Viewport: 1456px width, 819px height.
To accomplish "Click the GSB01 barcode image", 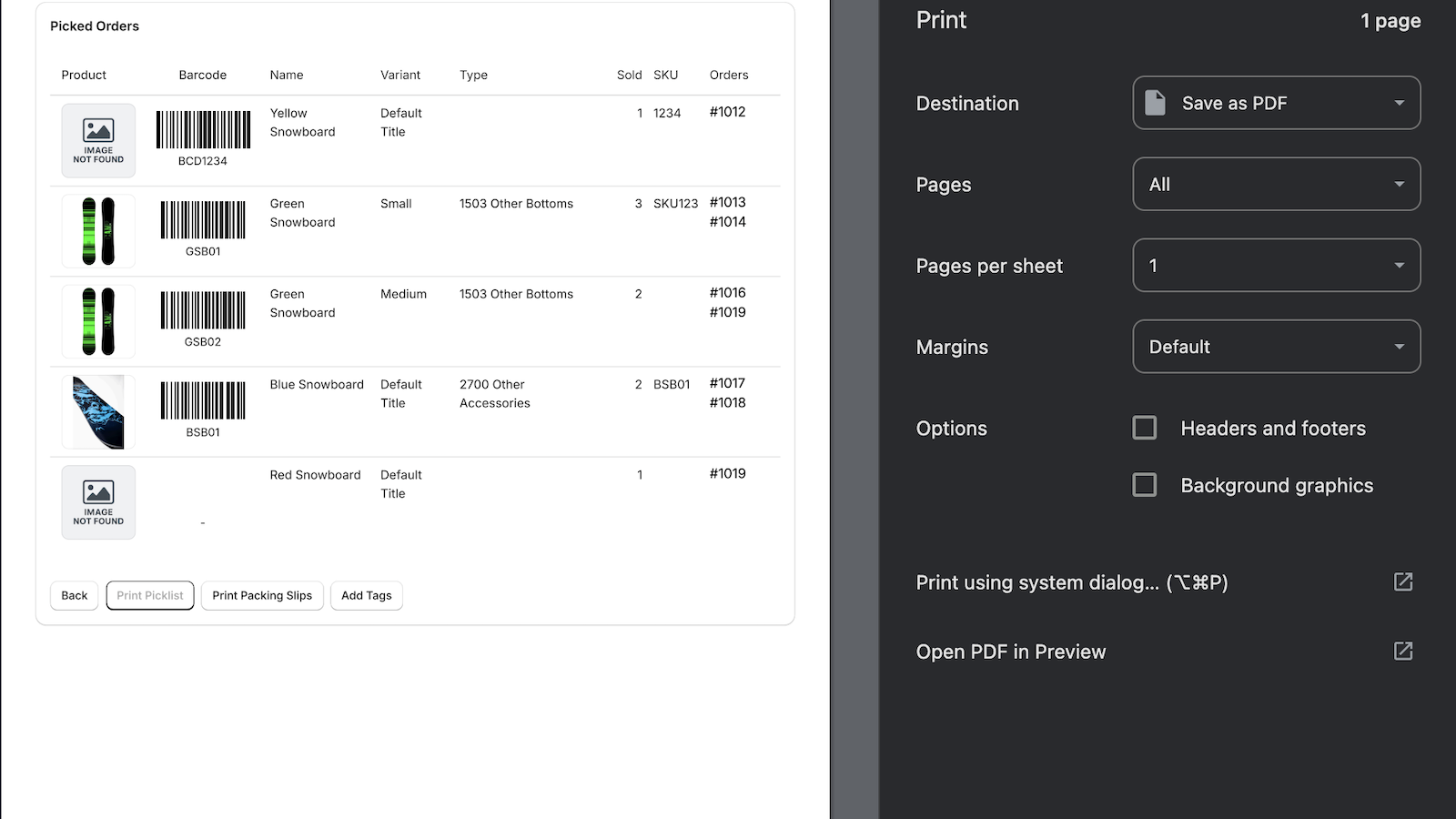I will point(202,219).
